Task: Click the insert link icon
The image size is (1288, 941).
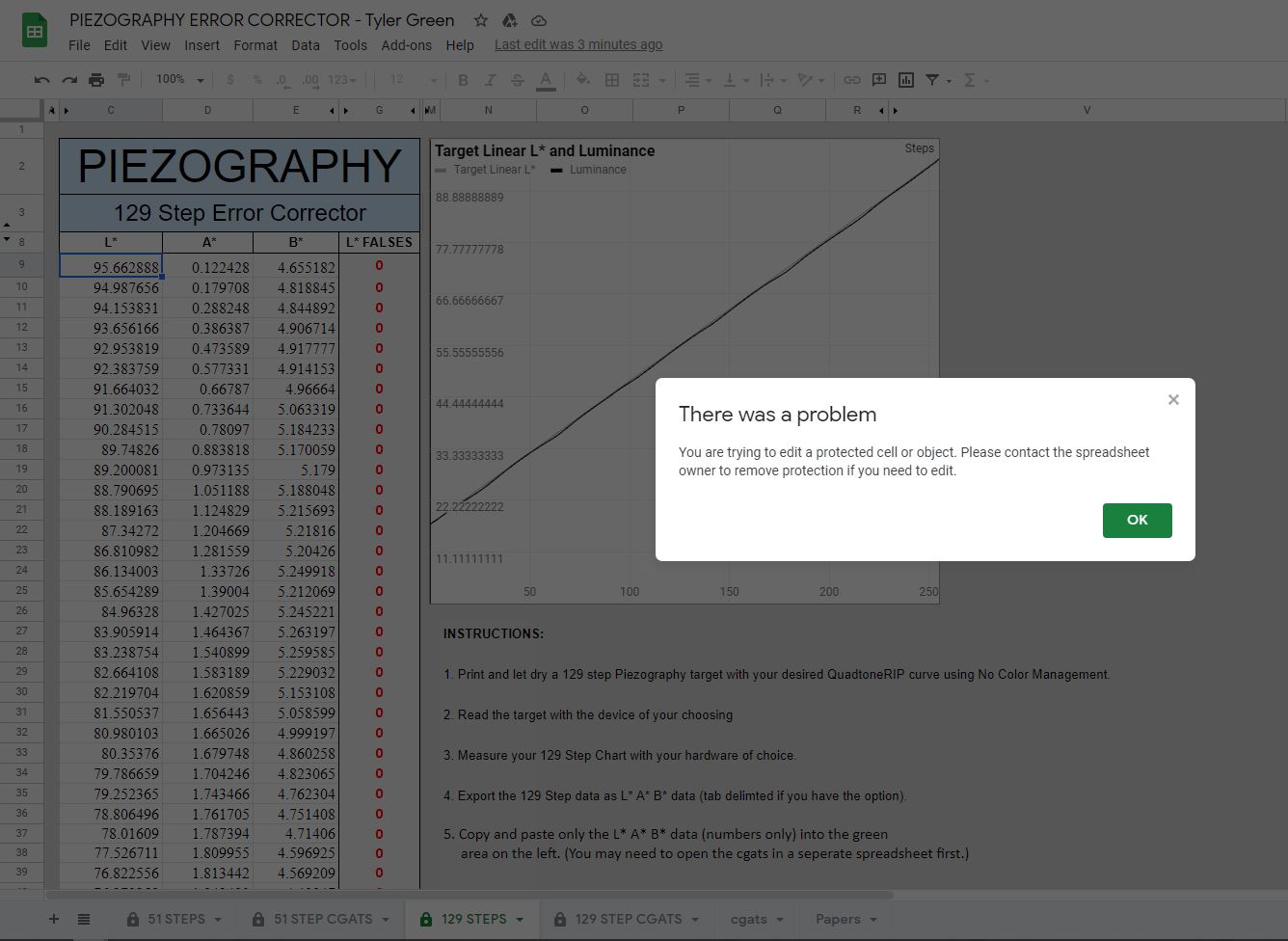Action: click(851, 80)
